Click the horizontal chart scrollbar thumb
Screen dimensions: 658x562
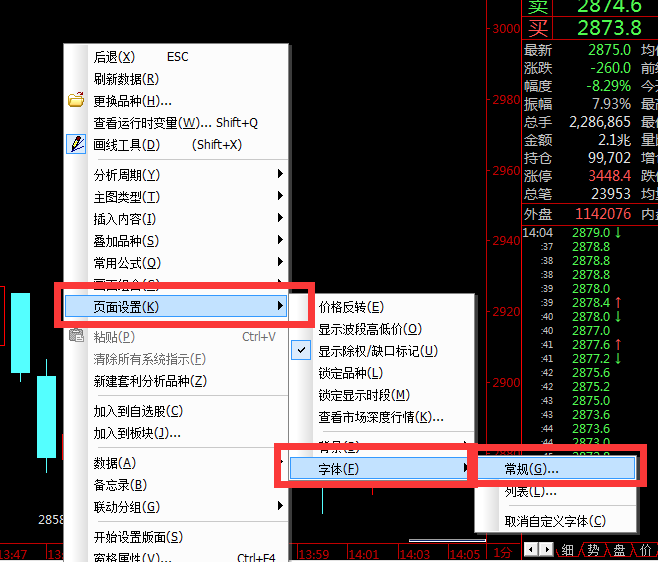(x=447, y=540)
